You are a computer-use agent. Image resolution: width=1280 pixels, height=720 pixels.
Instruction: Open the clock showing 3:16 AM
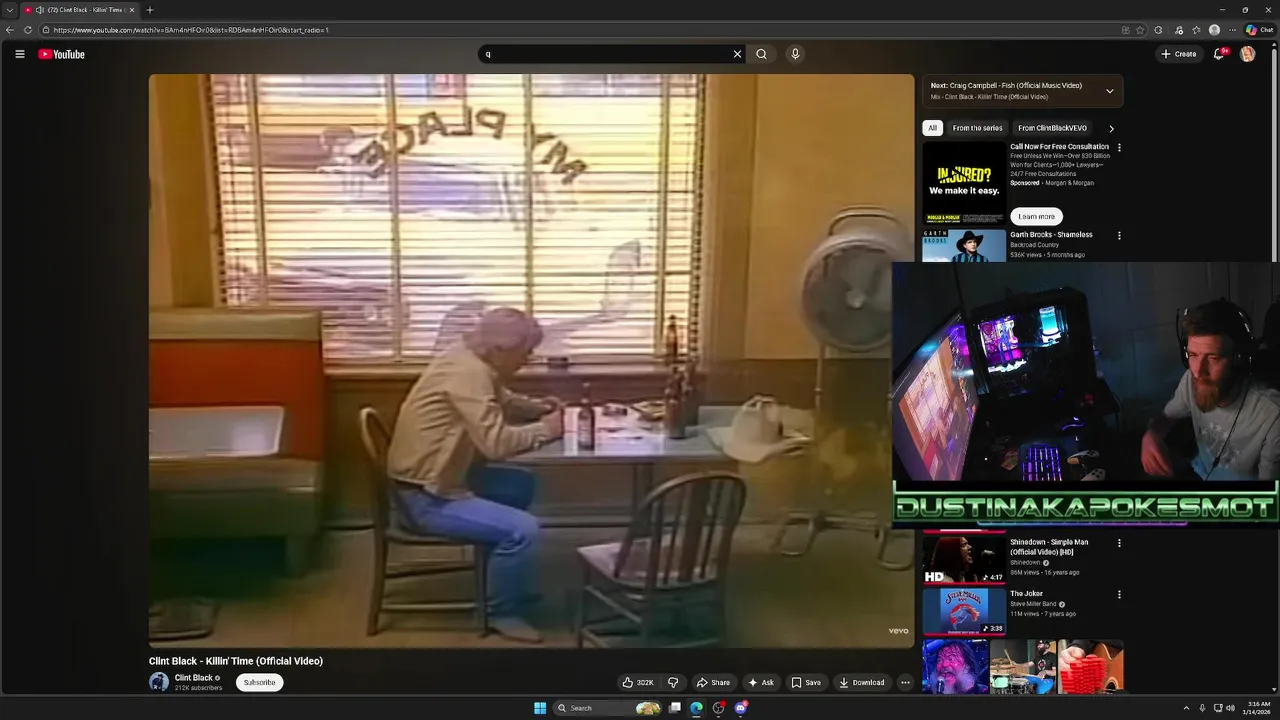point(1256,708)
